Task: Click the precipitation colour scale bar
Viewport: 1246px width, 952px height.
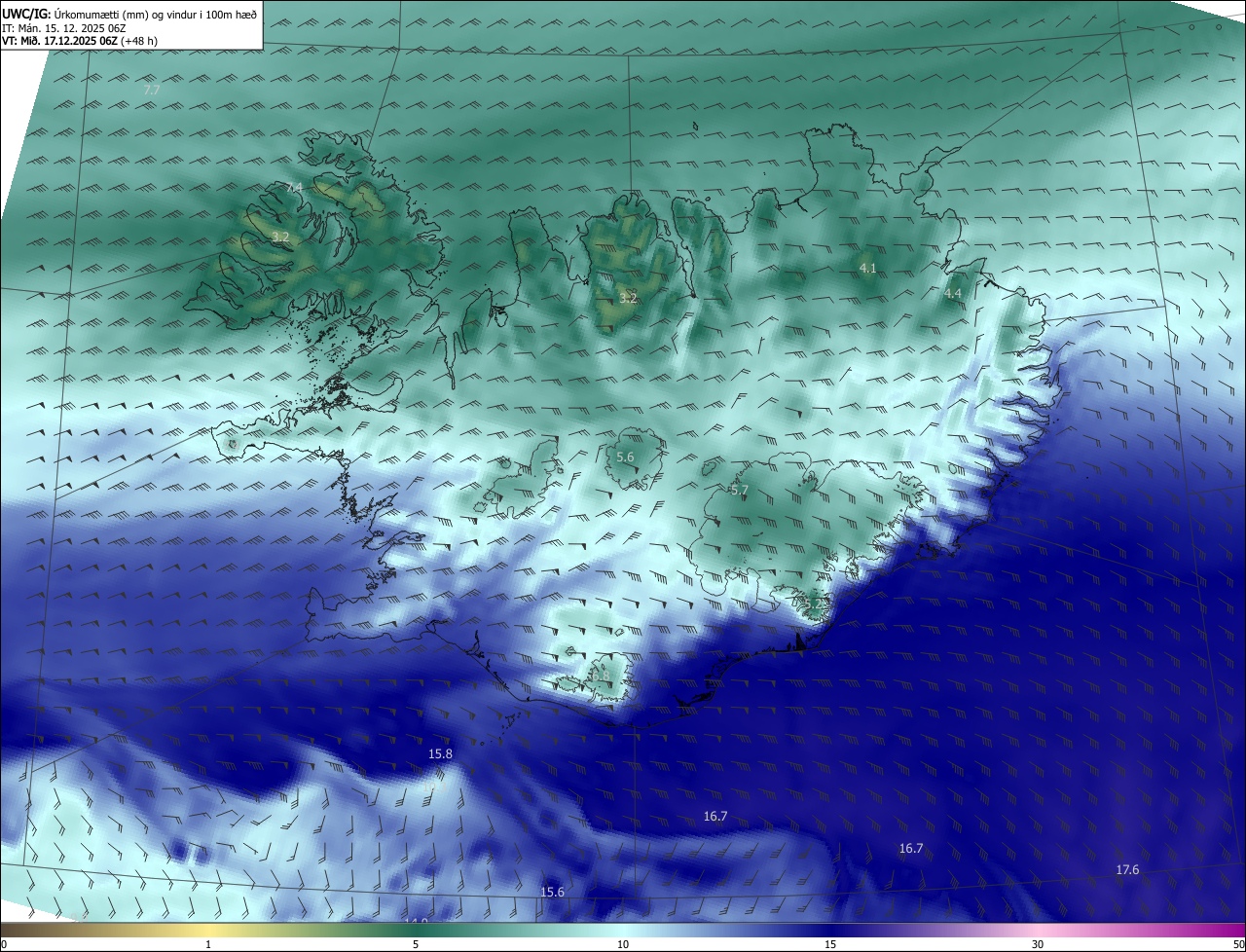Action: 623,931
